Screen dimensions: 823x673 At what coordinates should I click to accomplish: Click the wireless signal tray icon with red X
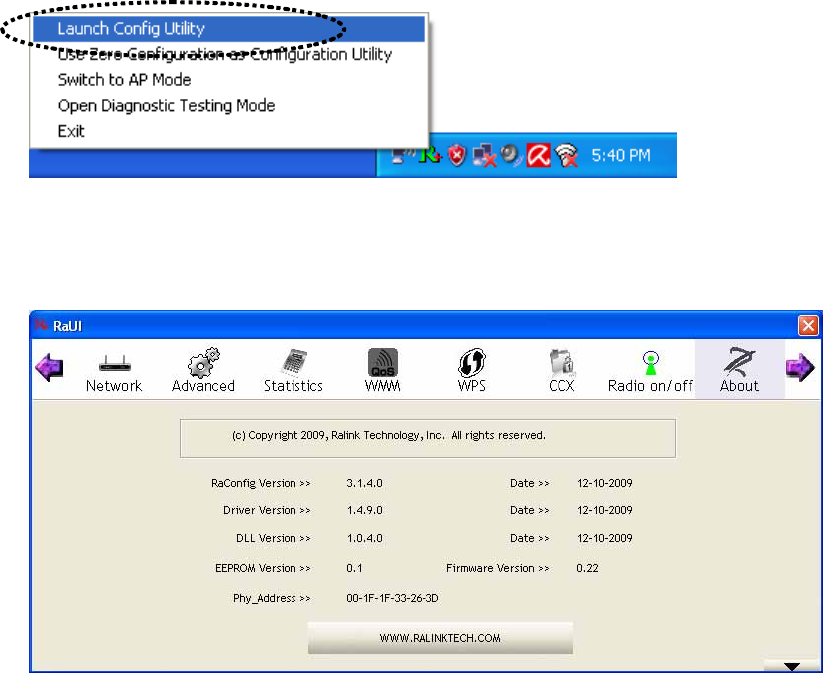click(566, 156)
